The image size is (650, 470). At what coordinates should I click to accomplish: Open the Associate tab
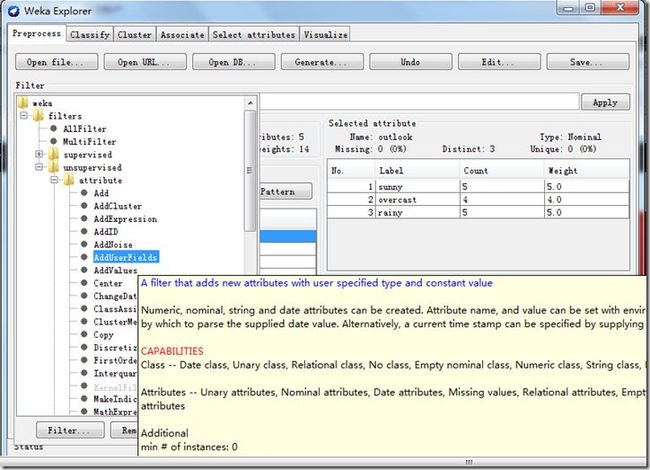click(182, 35)
